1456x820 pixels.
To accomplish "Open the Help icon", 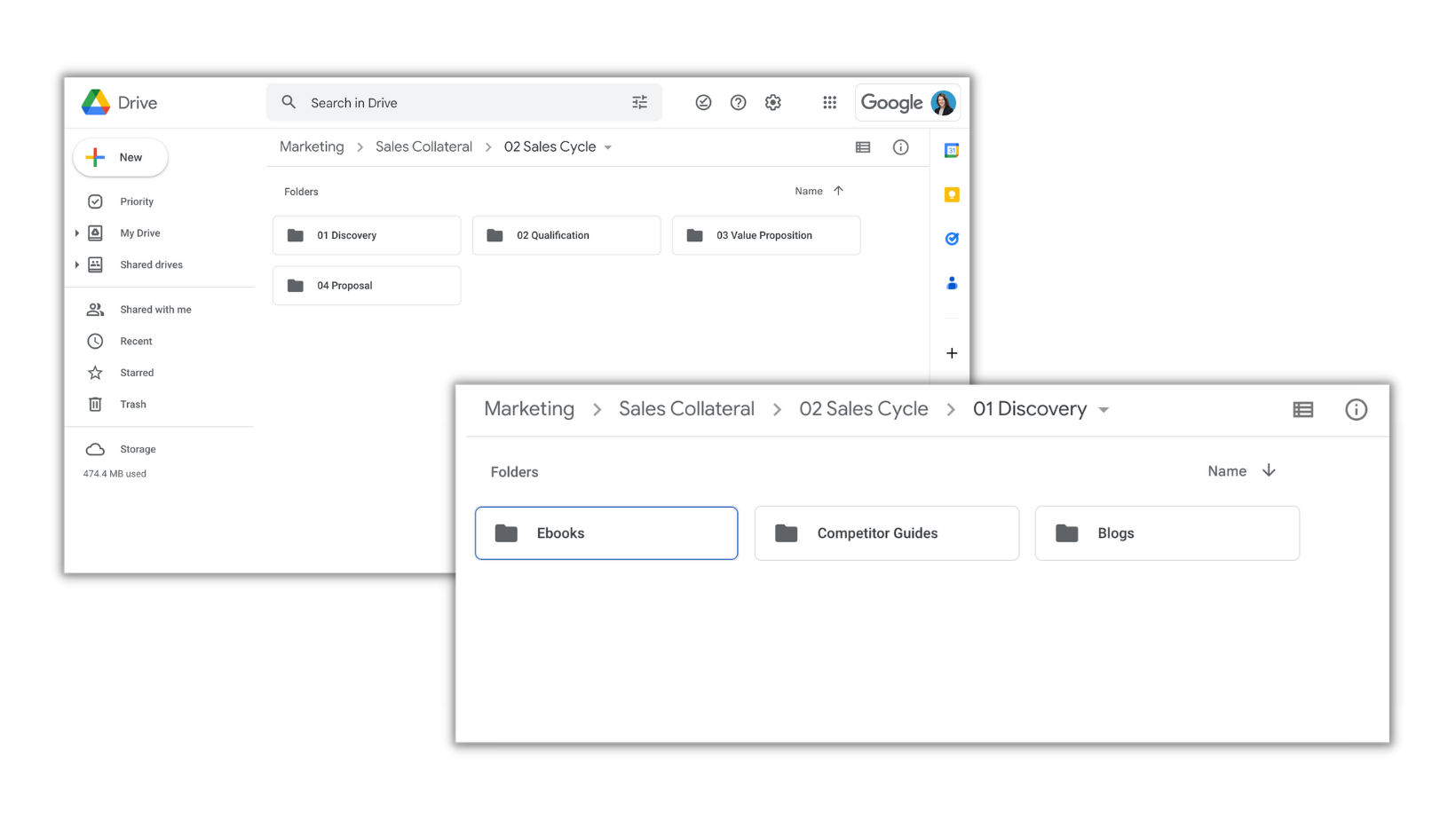I will pyautogui.click(x=738, y=102).
